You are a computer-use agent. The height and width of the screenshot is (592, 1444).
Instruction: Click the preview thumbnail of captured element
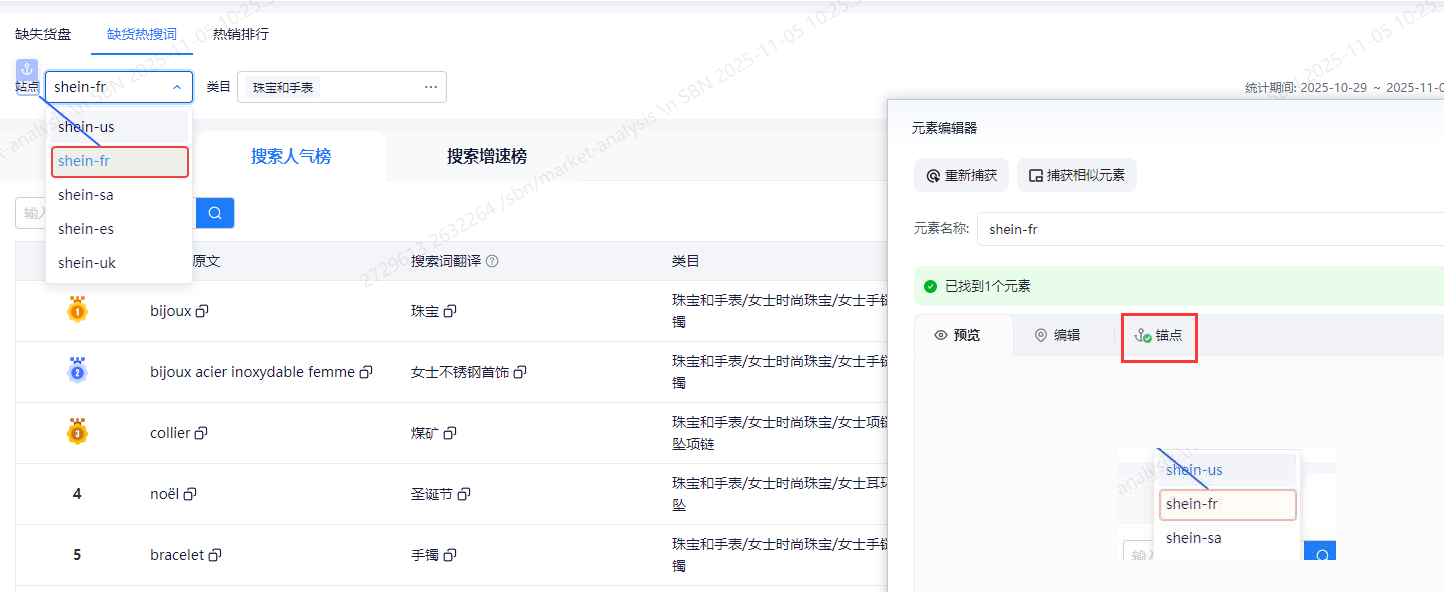[1226, 504]
